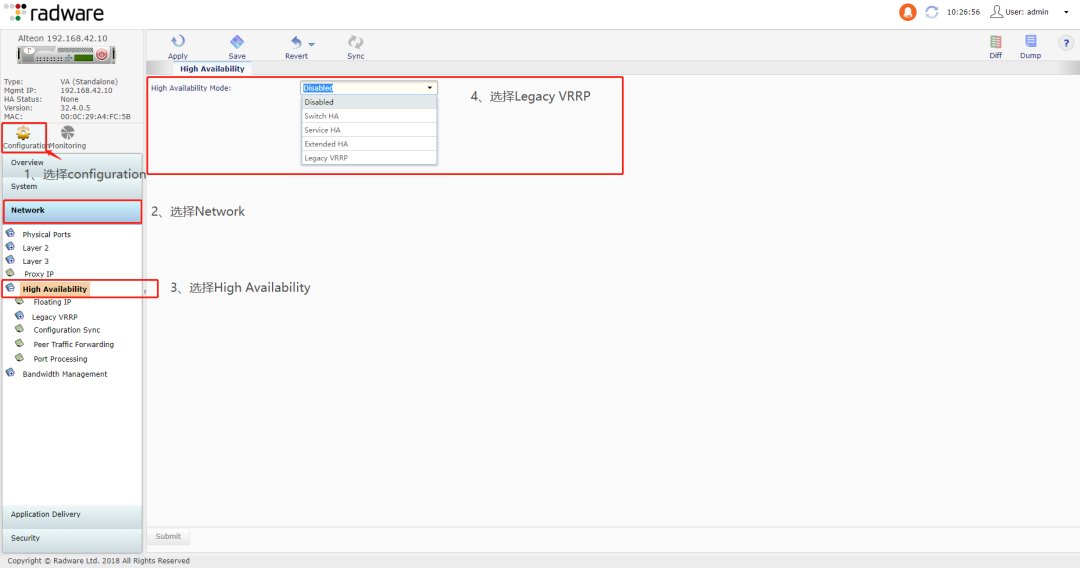Switch to the Monitoring view icon
This screenshot has width=1080, height=568.
click(x=68, y=133)
